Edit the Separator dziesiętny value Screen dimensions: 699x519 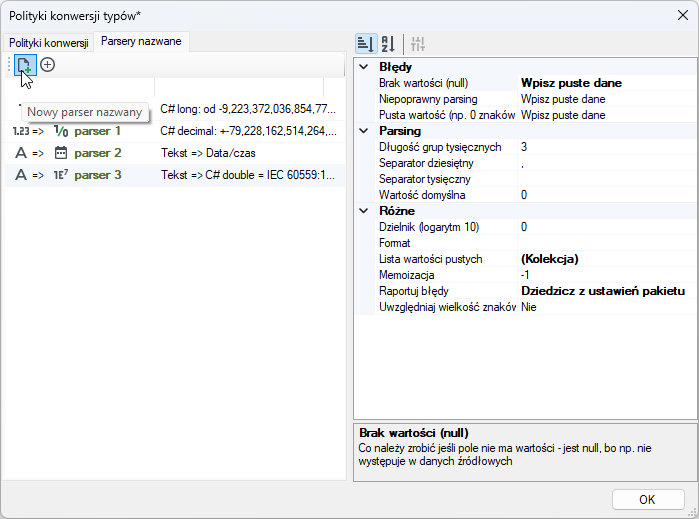pyautogui.click(x=607, y=163)
